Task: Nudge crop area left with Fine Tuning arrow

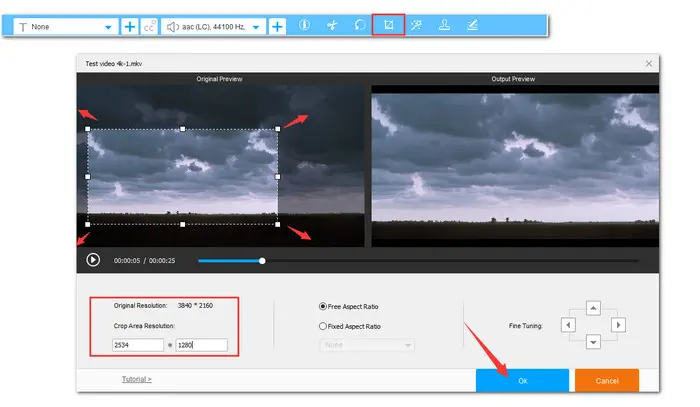Action: pos(568,325)
